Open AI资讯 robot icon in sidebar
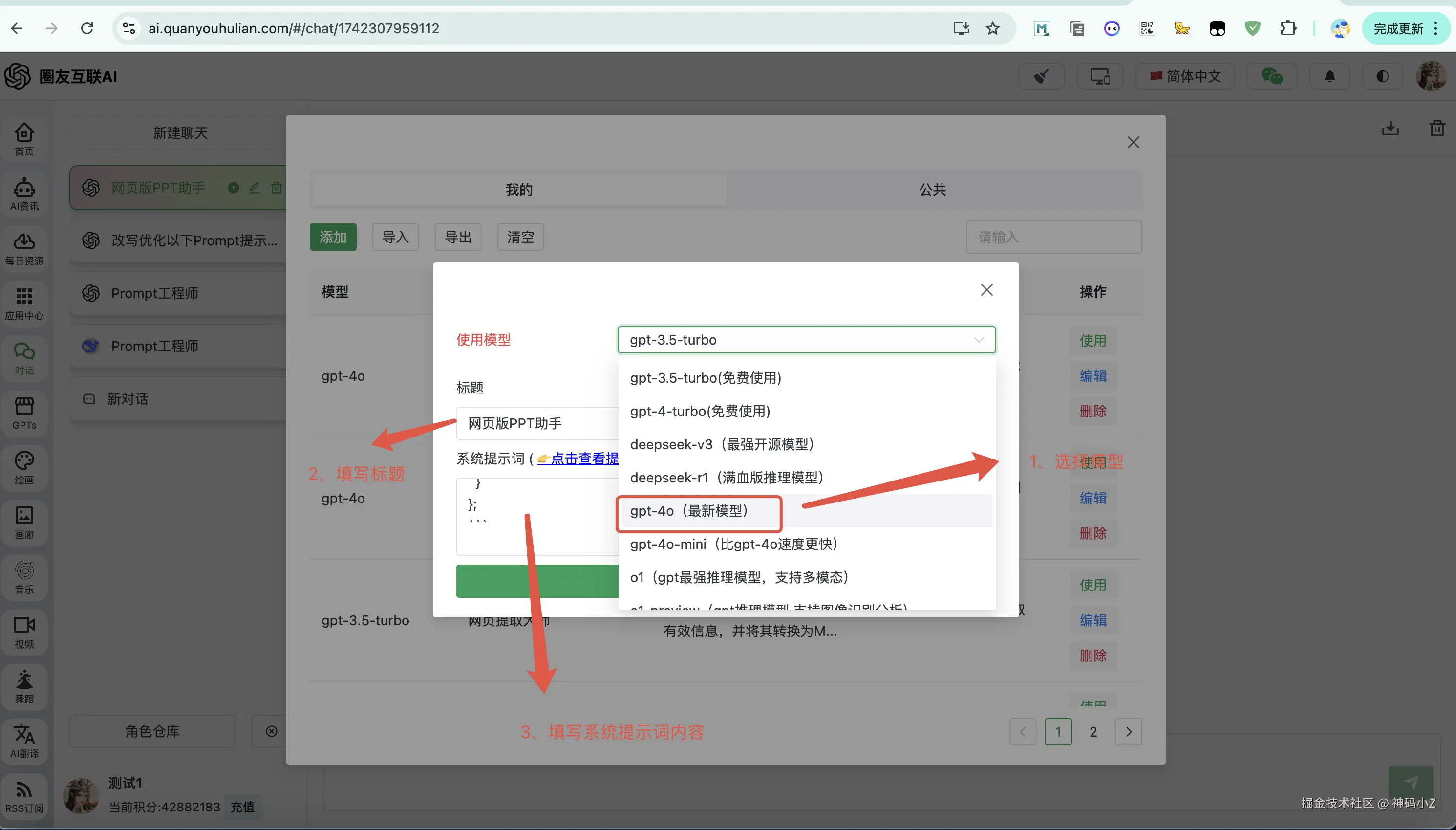 24,194
